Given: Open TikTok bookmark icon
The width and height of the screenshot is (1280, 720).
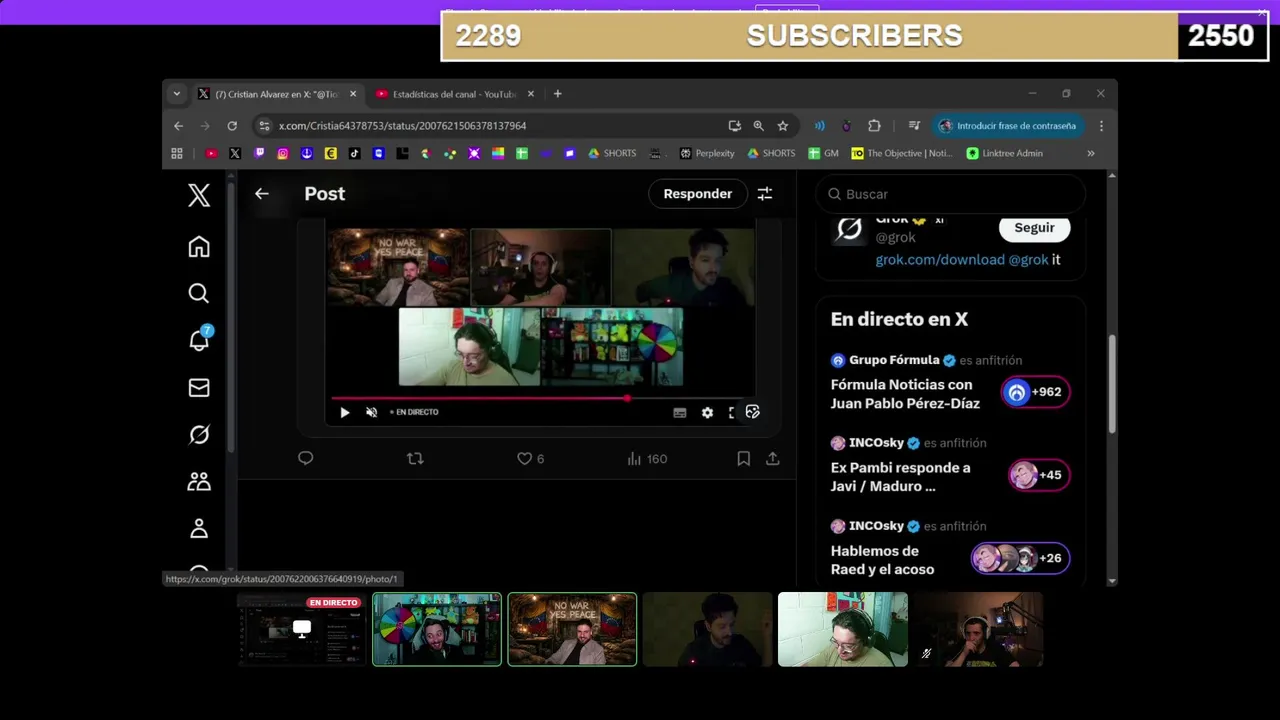Looking at the screenshot, I should click(x=354, y=153).
